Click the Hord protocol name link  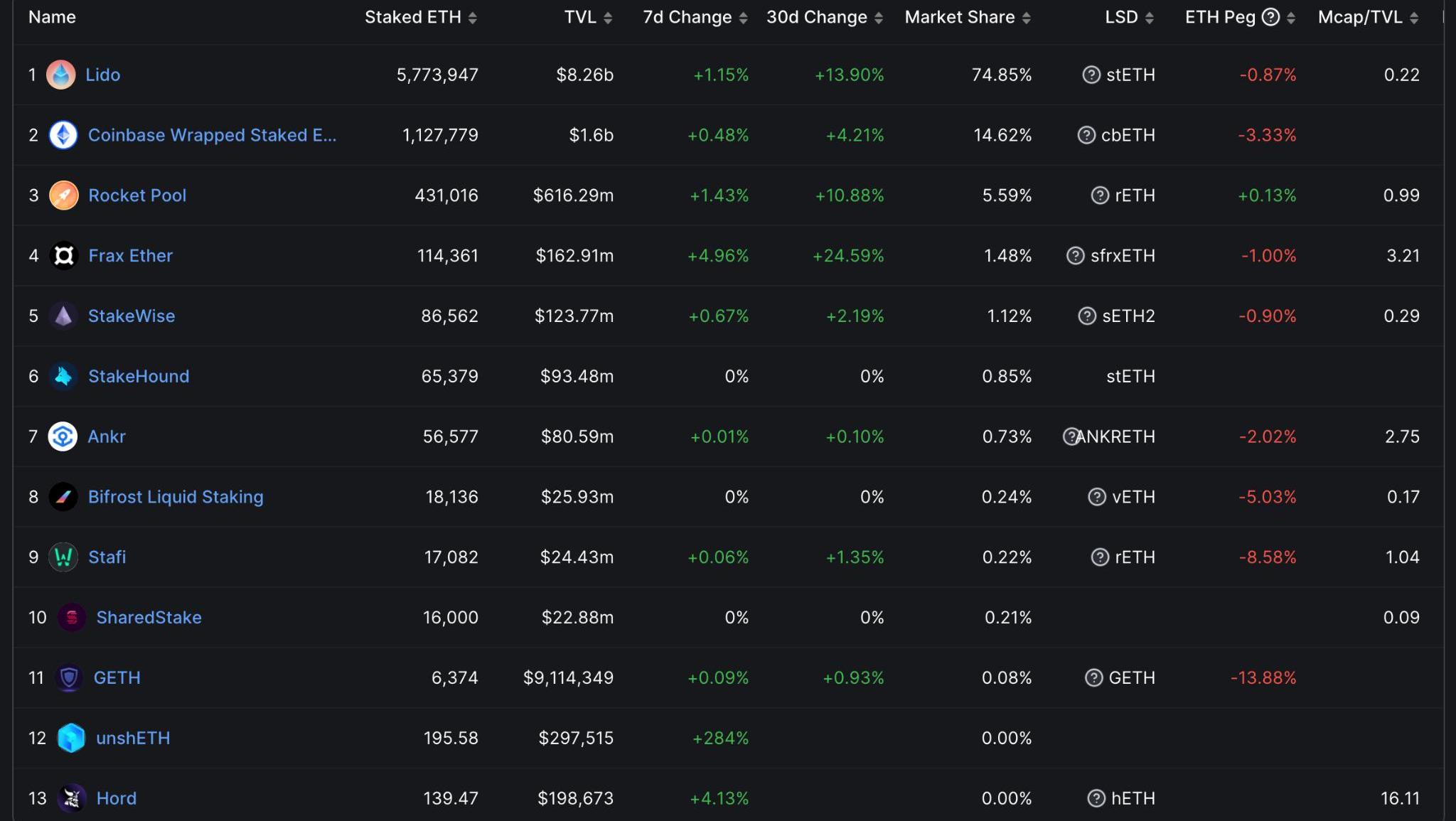[x=117, y=798]
